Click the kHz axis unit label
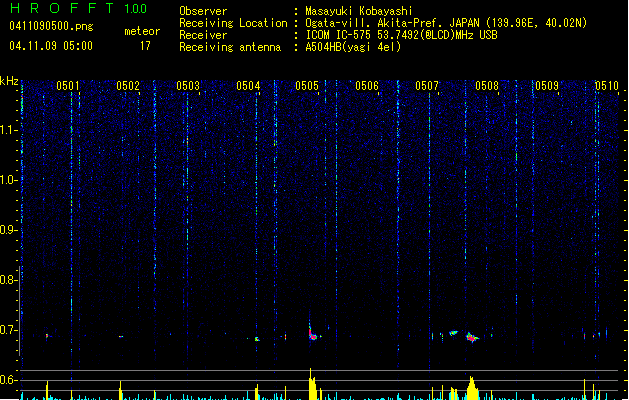Screen dimensions: 629x400 tap(9, 81)
